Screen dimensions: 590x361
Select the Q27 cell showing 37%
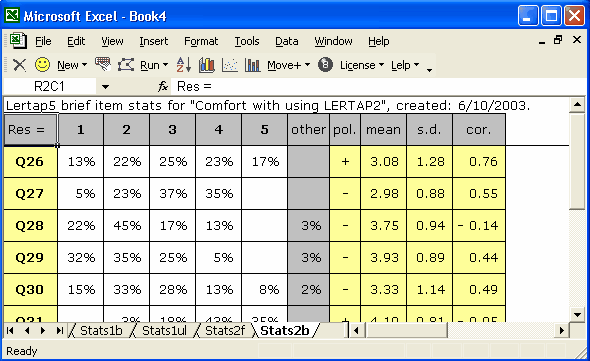[173, 194]
